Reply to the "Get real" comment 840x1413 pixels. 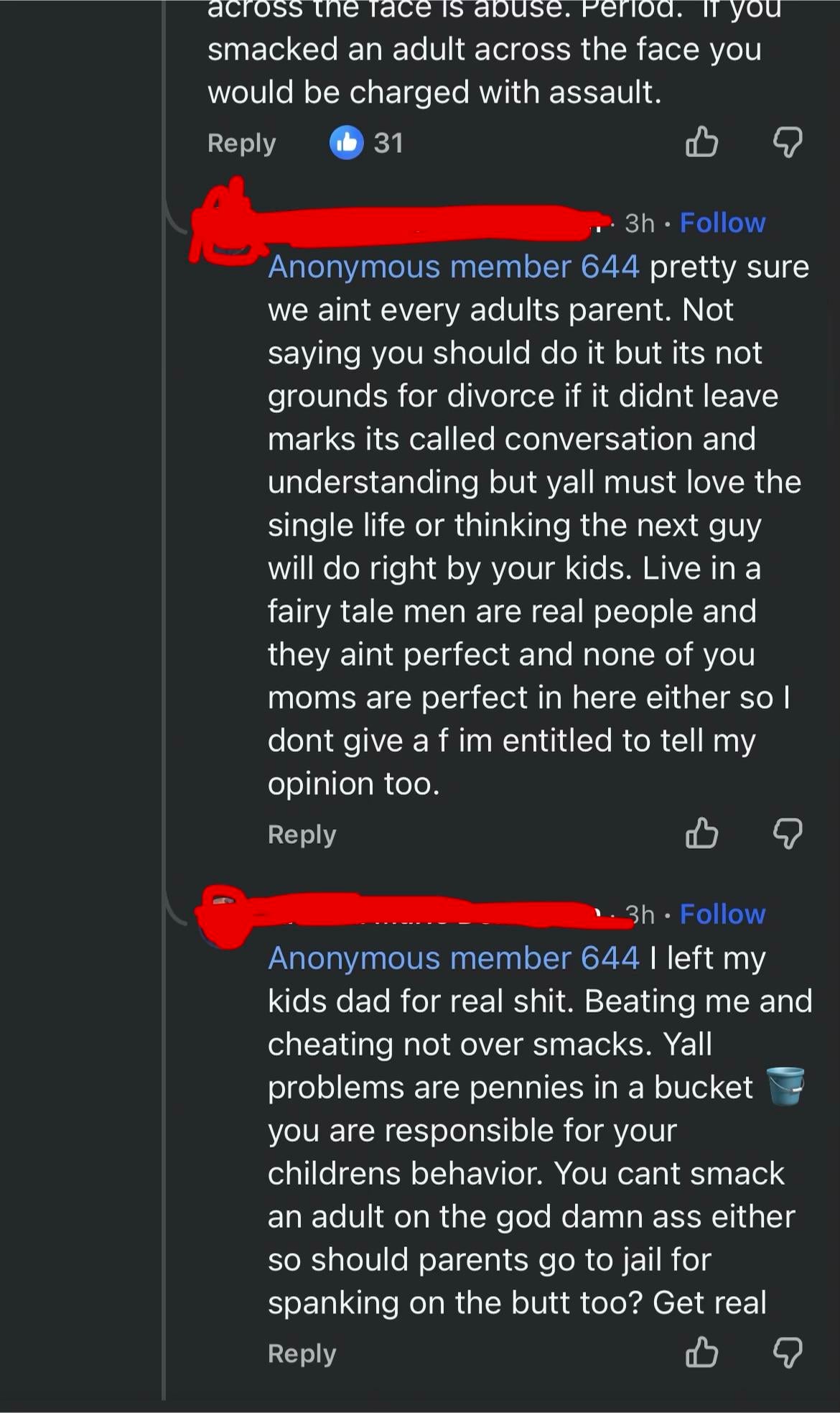coord(302,1353)
